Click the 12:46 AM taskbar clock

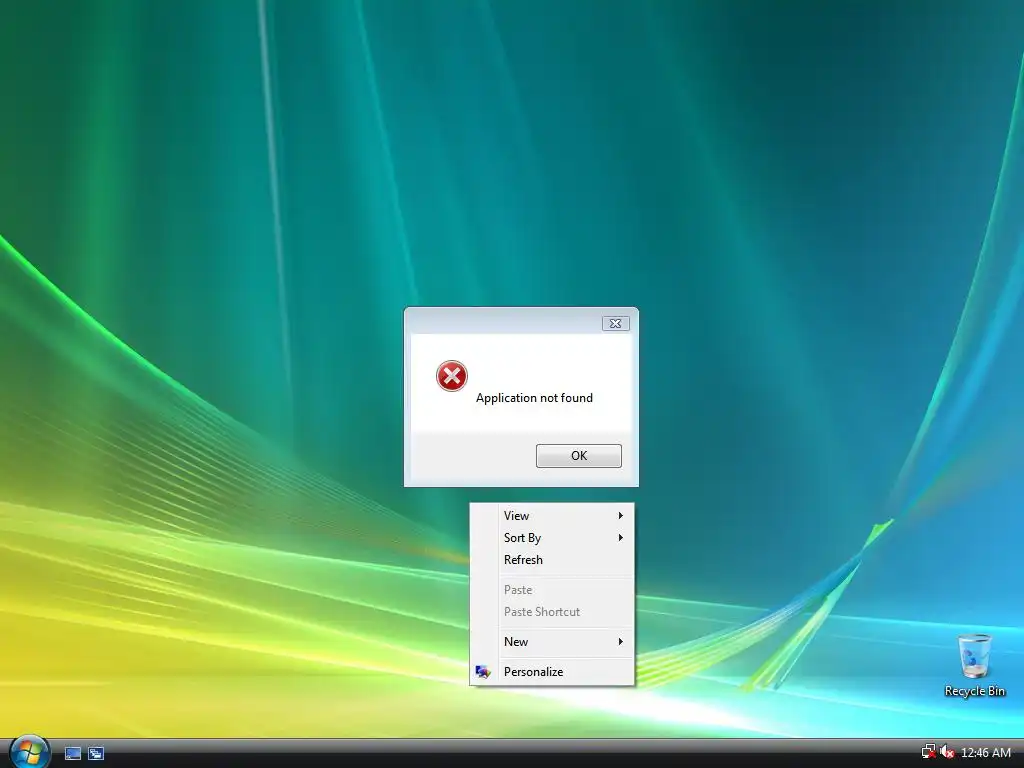[985, 753]
